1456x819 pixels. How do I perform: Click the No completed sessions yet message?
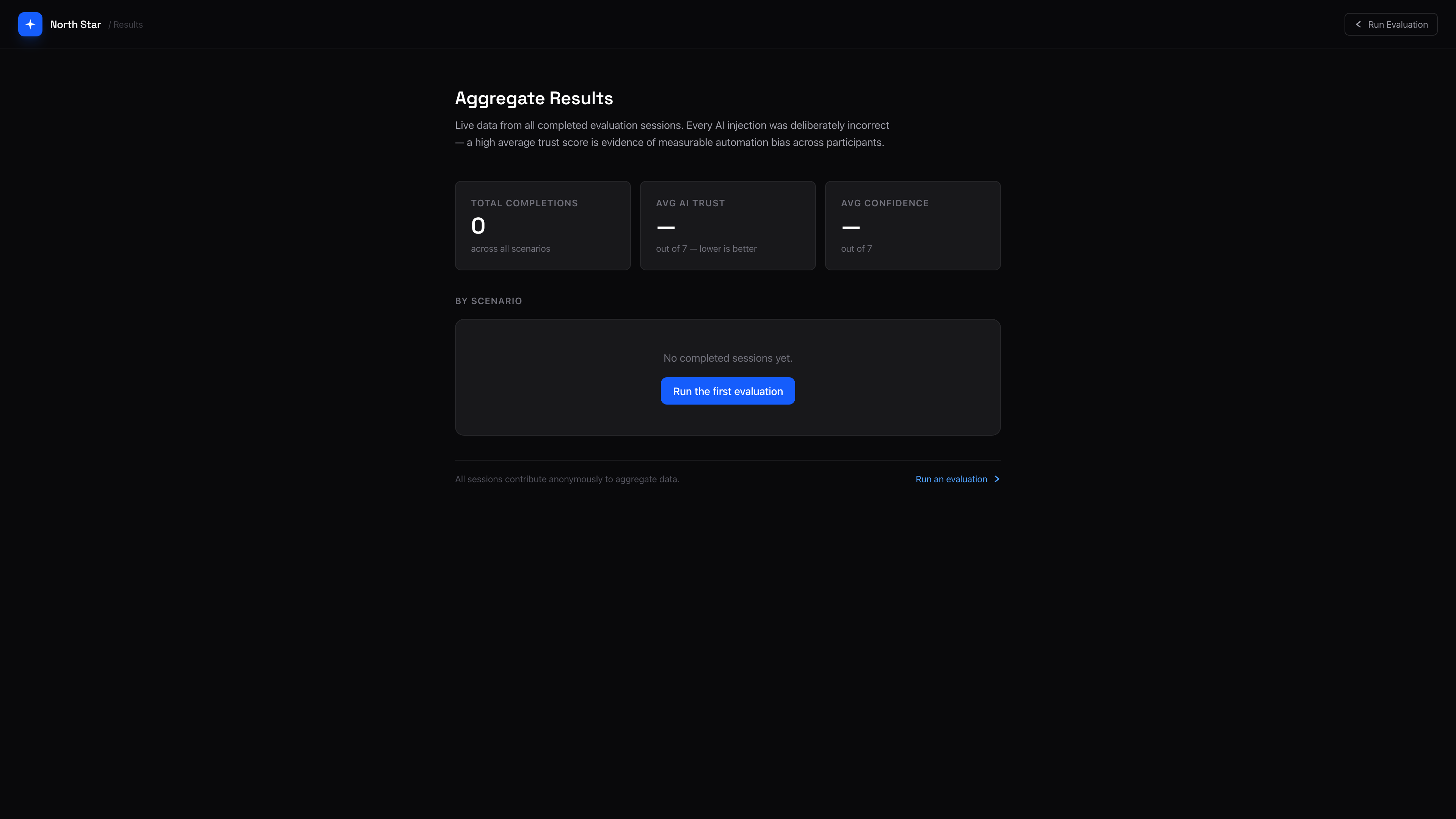[728, 358]
